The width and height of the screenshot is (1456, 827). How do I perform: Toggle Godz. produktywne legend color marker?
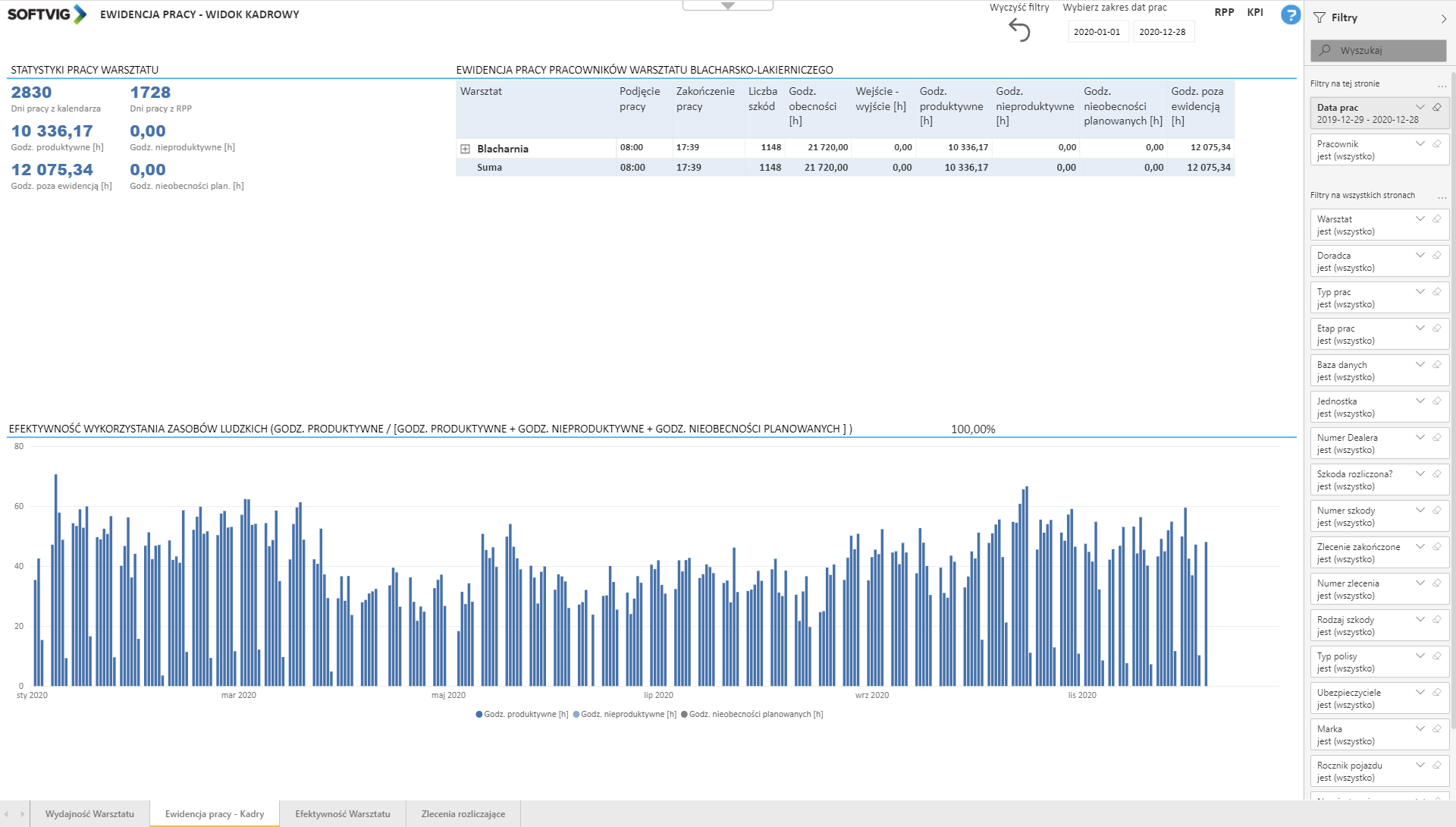479,714
